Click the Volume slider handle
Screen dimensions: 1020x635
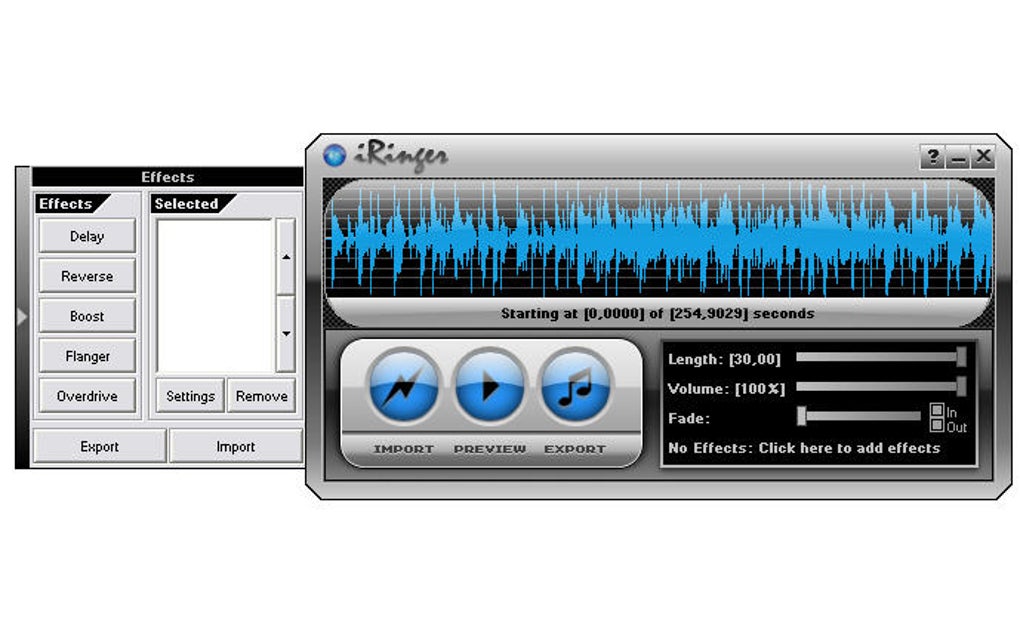(x=961, y=386)
